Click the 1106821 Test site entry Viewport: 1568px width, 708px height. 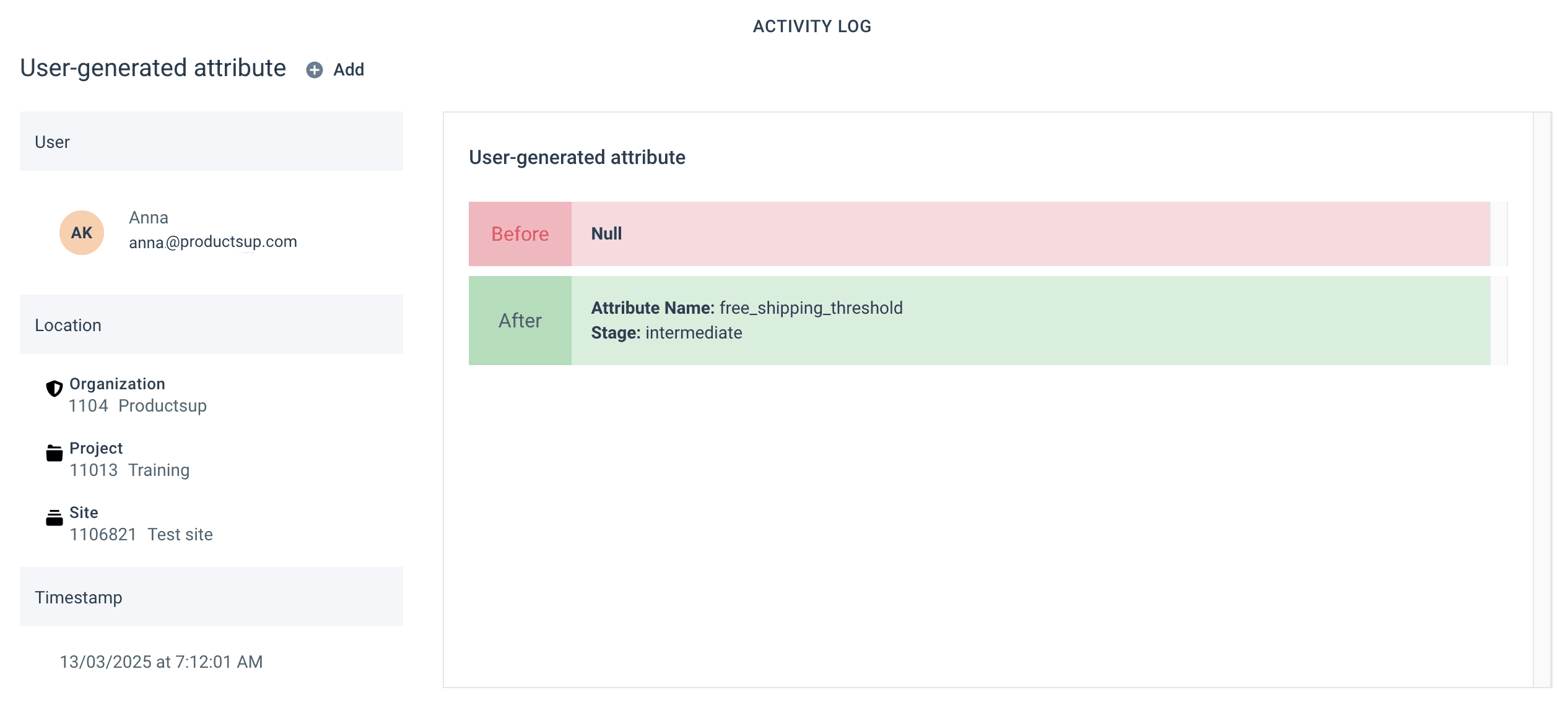pos(141,535)
